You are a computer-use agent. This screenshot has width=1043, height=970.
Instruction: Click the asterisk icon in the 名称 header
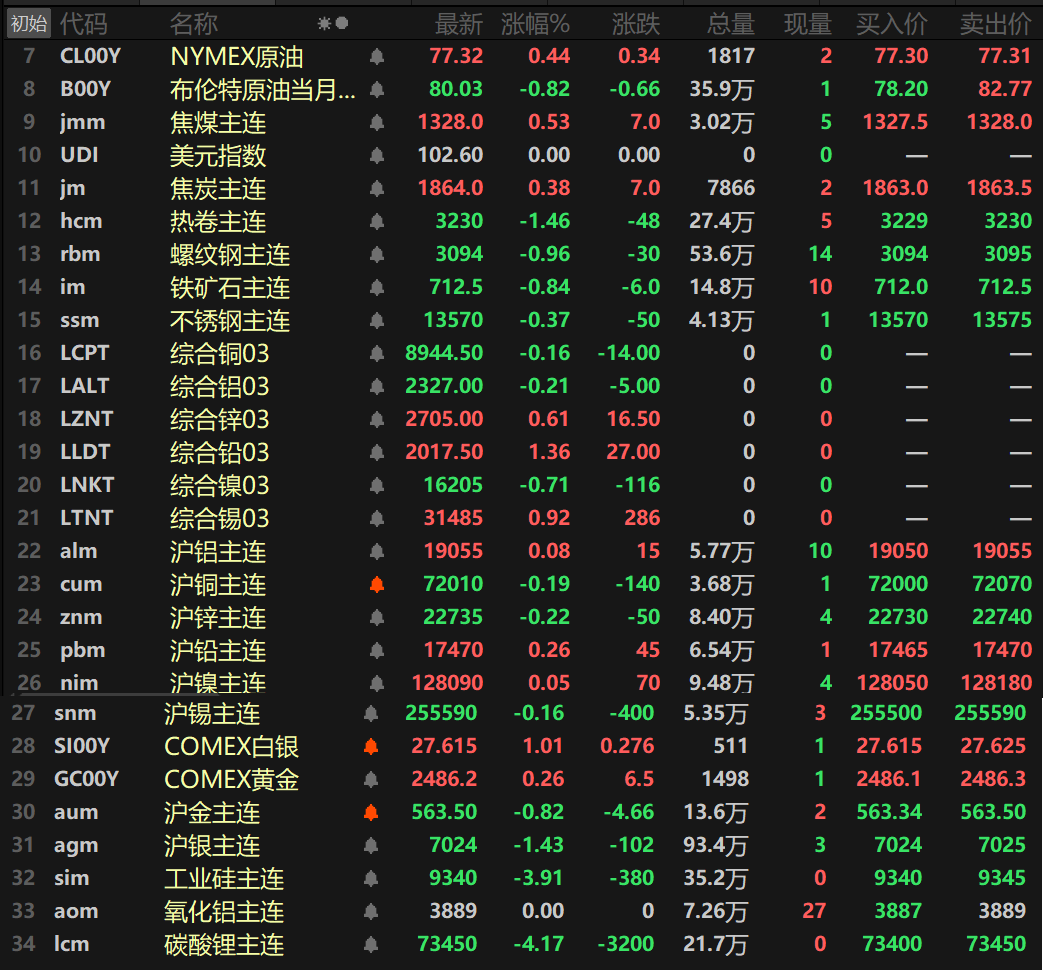(x=323, y=23)
